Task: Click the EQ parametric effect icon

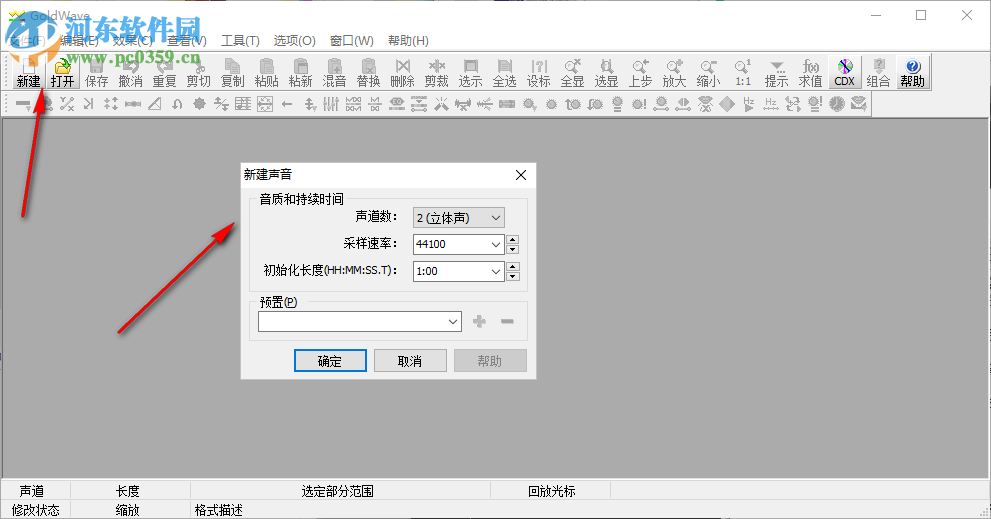Action: 397,104
